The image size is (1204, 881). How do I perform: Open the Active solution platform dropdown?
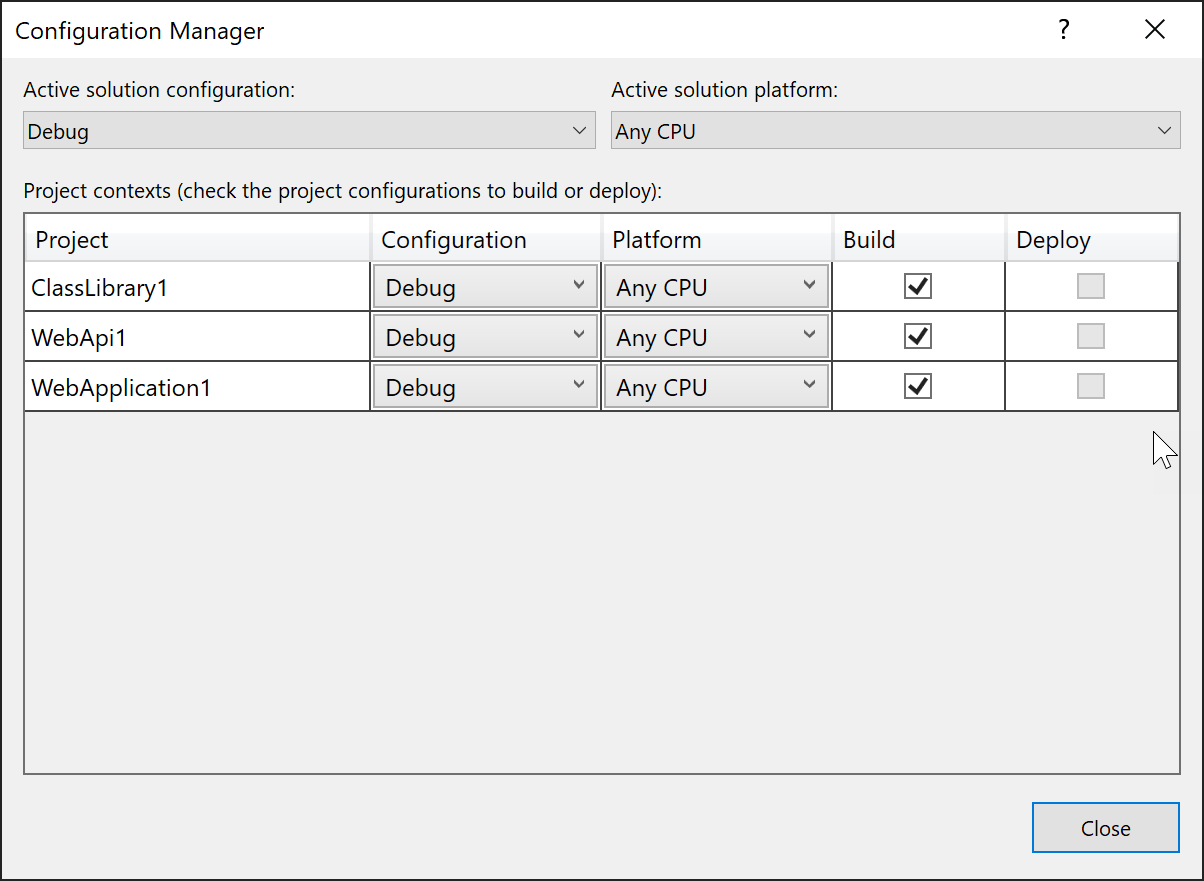[x=895, y=130]
